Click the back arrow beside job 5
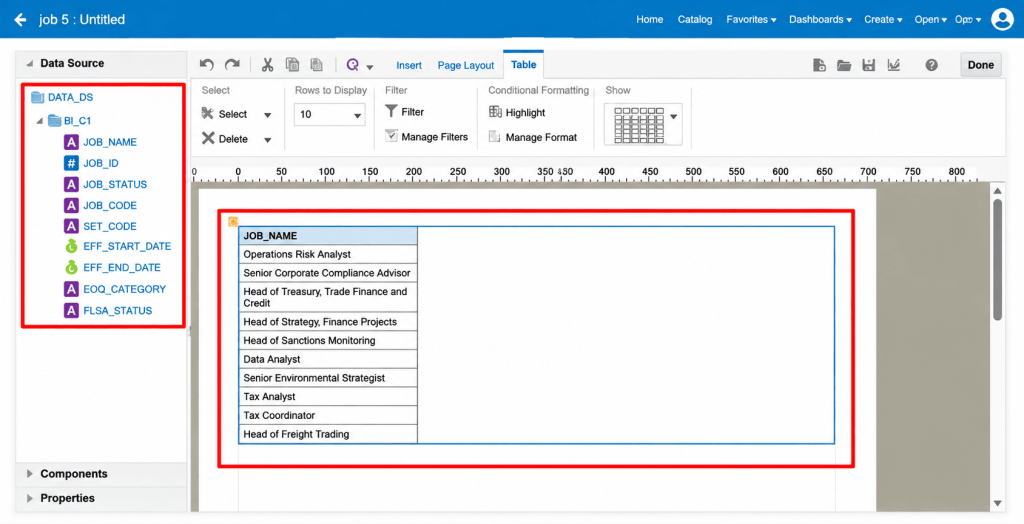Screen dimensions: 1024x524 click(x=20, y=20)
